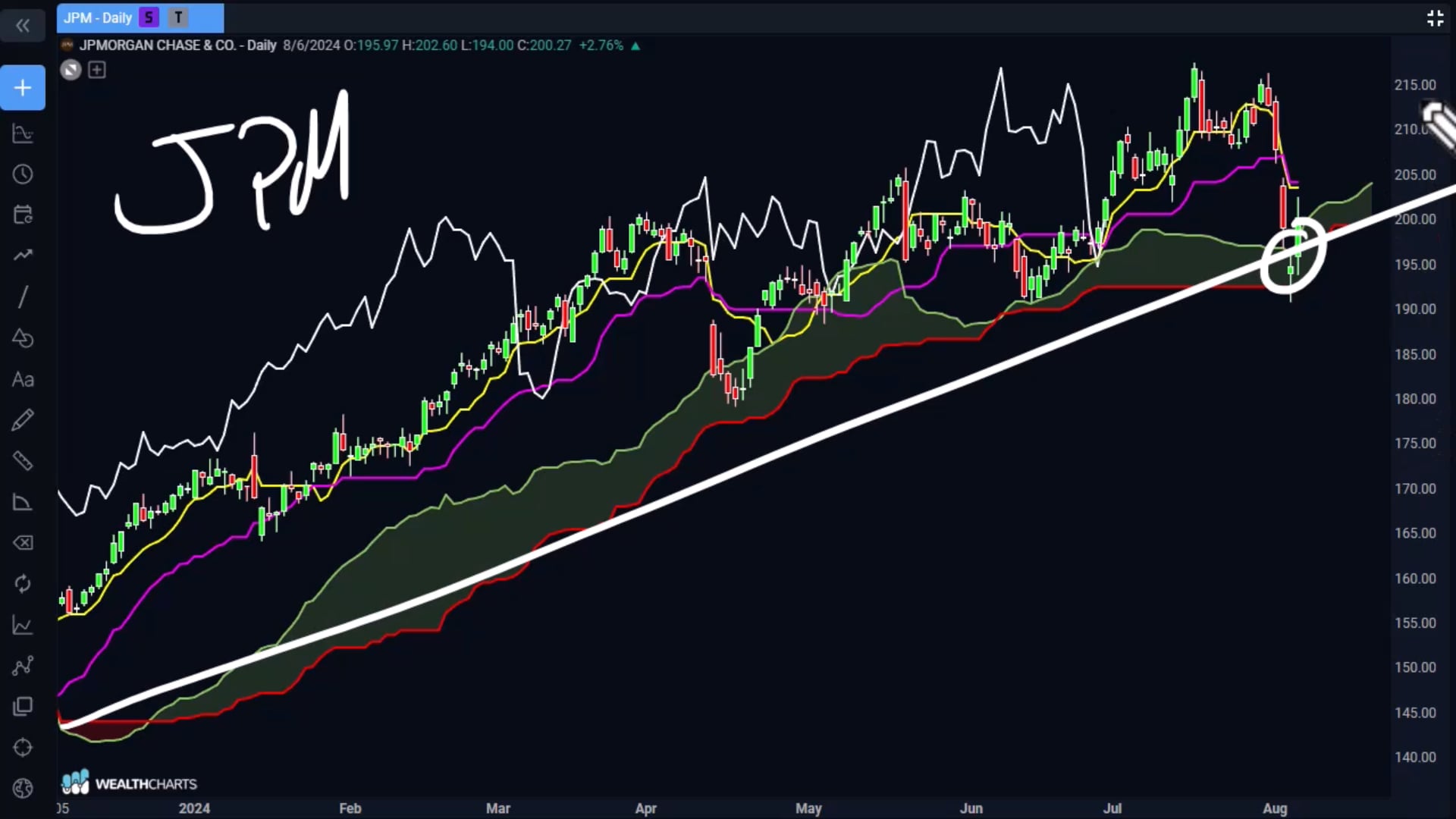1456x819 pixels.
Task: Click the circular hide-indicator icon under title
Action: tap(71, 71)
